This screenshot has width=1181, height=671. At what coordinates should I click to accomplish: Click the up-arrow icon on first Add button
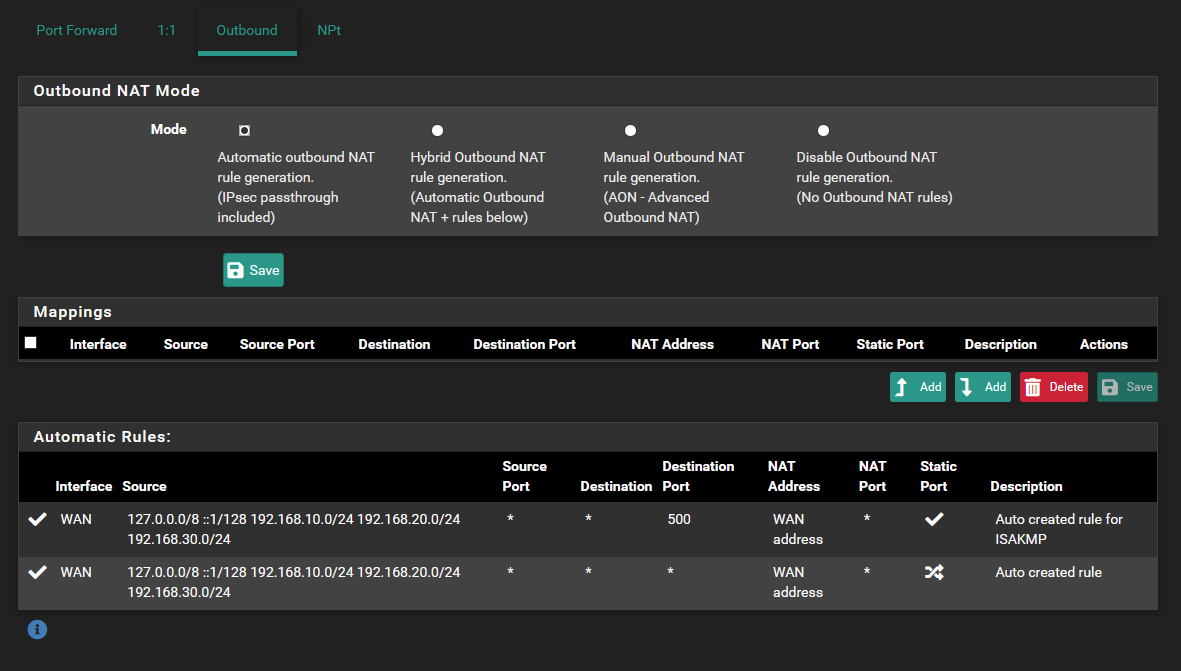tap(902, 387)
